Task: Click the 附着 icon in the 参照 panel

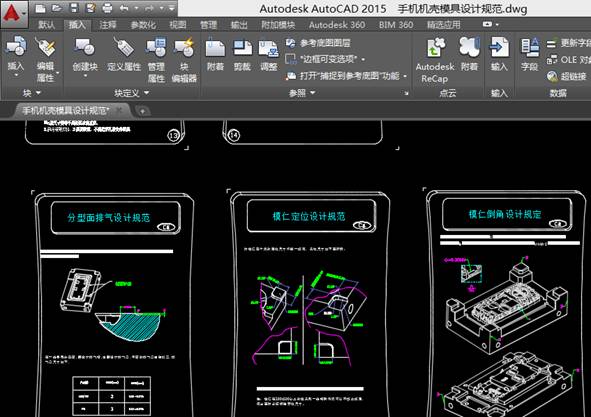Action: pos(215,48)
